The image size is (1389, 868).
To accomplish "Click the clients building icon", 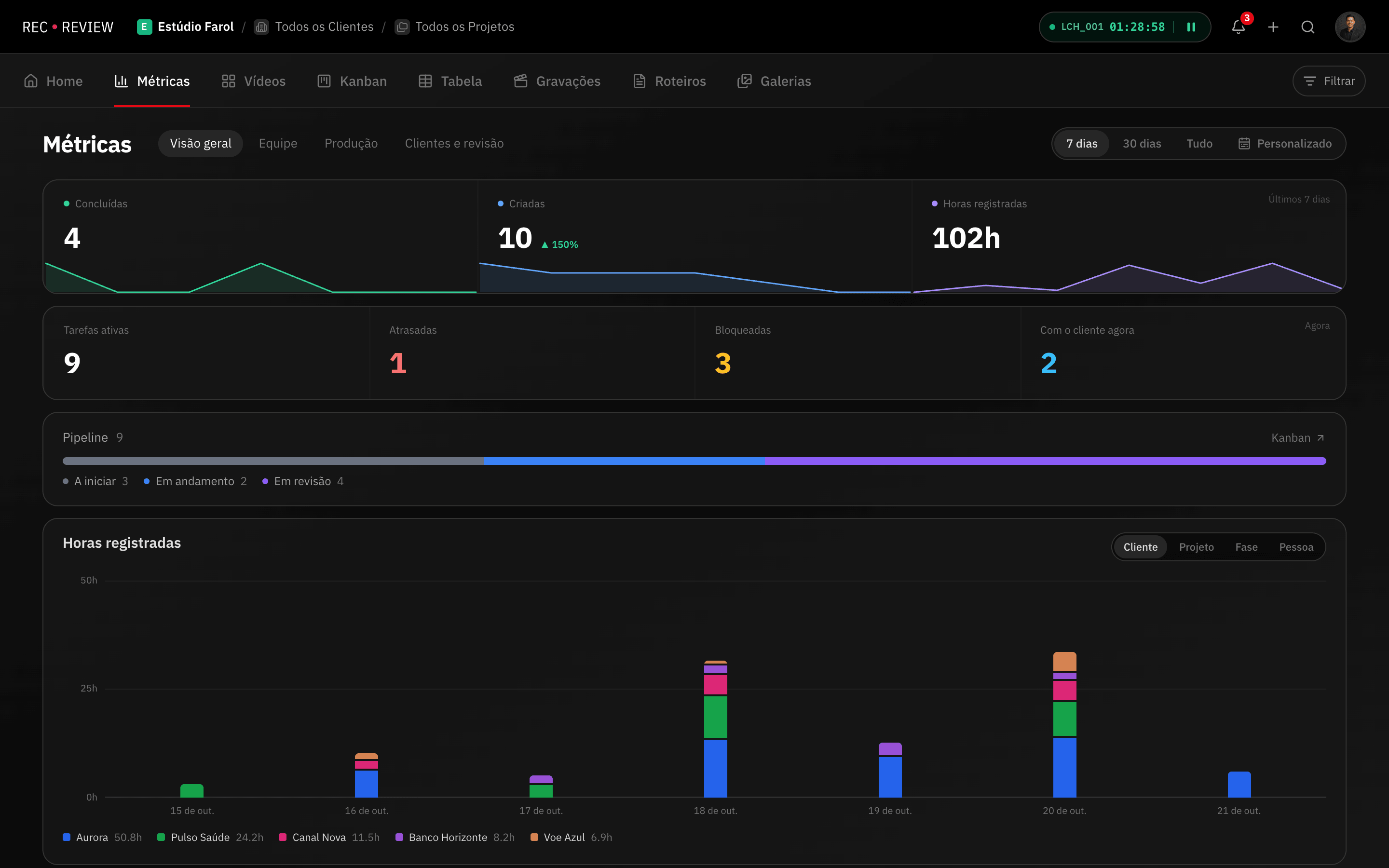I will pyautogui.click(x=261, y=27).
